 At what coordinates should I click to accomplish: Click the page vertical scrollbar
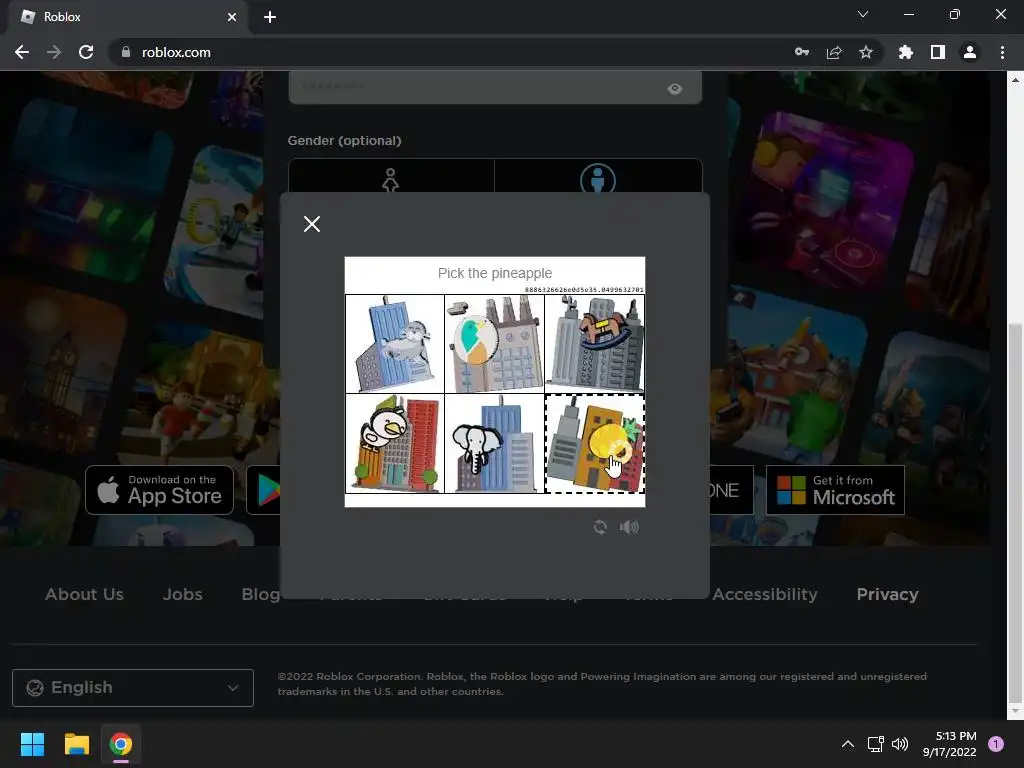click(x=1015, y=513)
